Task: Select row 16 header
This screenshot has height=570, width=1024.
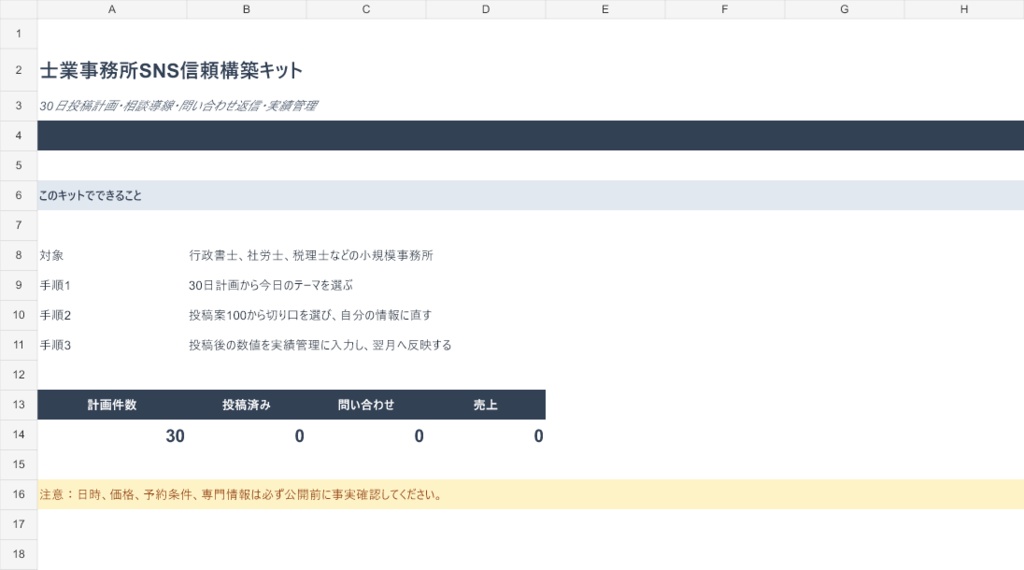Action: pyautogui.click(x=18, y=494)
